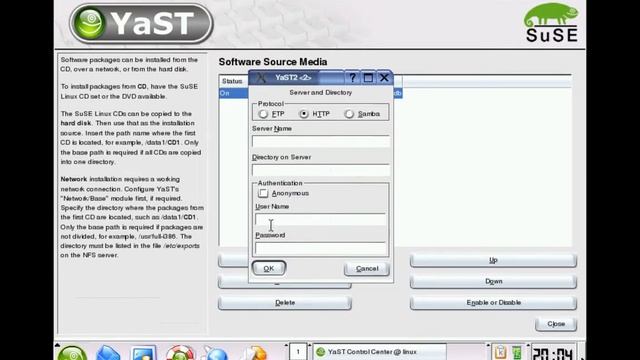
Task: Open the green system tray icon
Action: pos(517,352)
